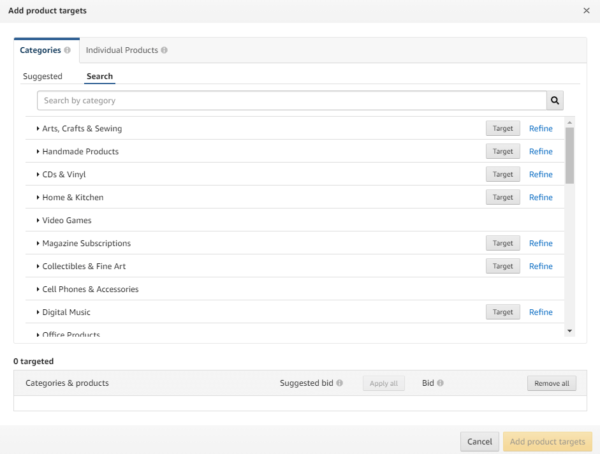Click 'Categories & products' column header

click(x=67, y=383)
